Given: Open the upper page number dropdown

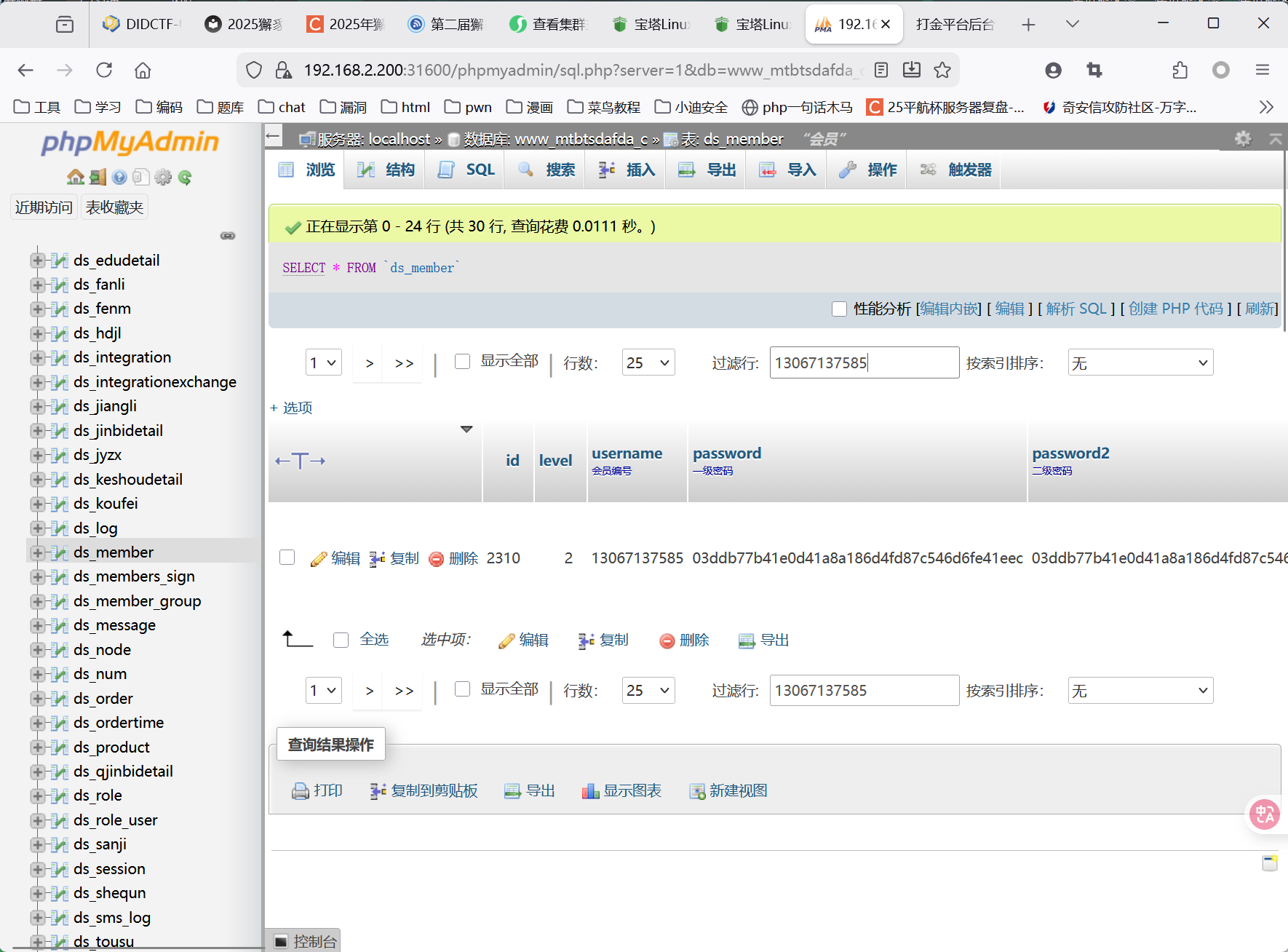Looking at the screenshot, I should 324,362.
